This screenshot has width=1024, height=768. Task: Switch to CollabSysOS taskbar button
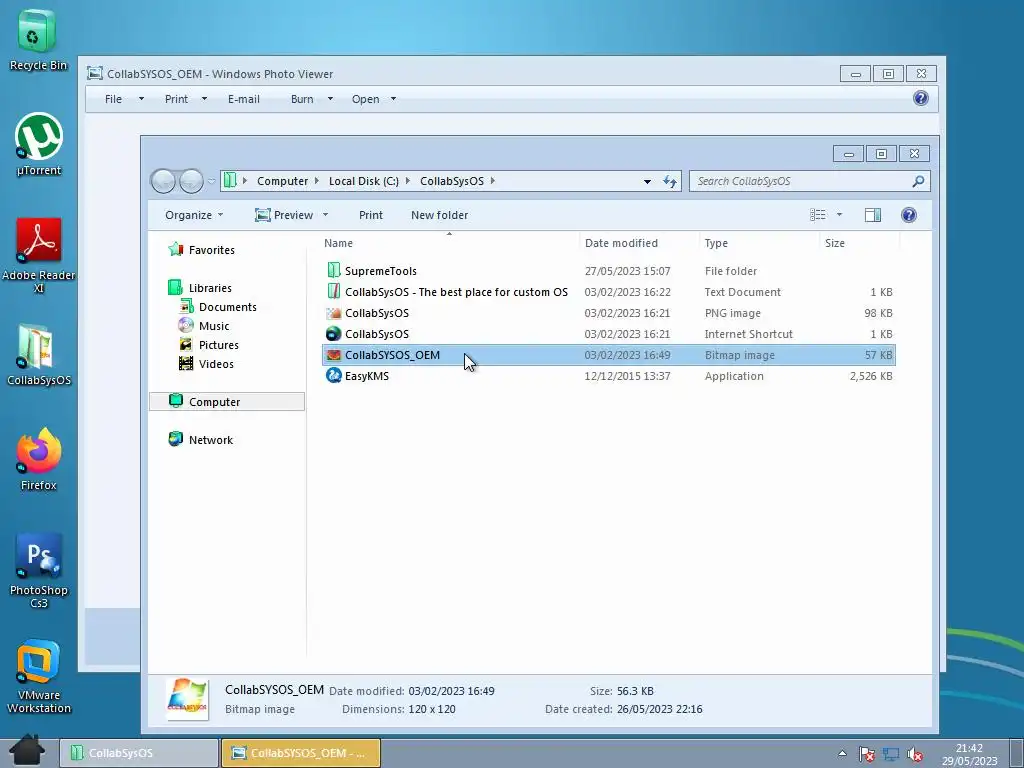139,753
